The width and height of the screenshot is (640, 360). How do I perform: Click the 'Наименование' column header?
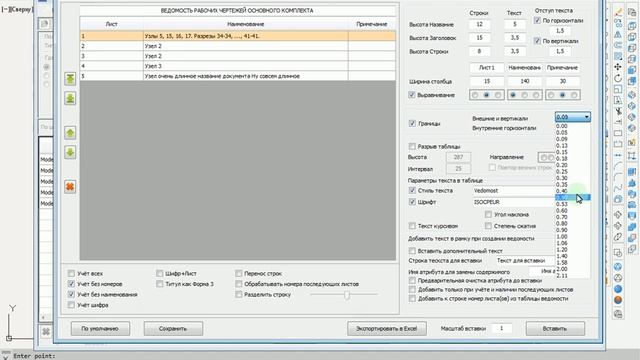tap(246, 24)
